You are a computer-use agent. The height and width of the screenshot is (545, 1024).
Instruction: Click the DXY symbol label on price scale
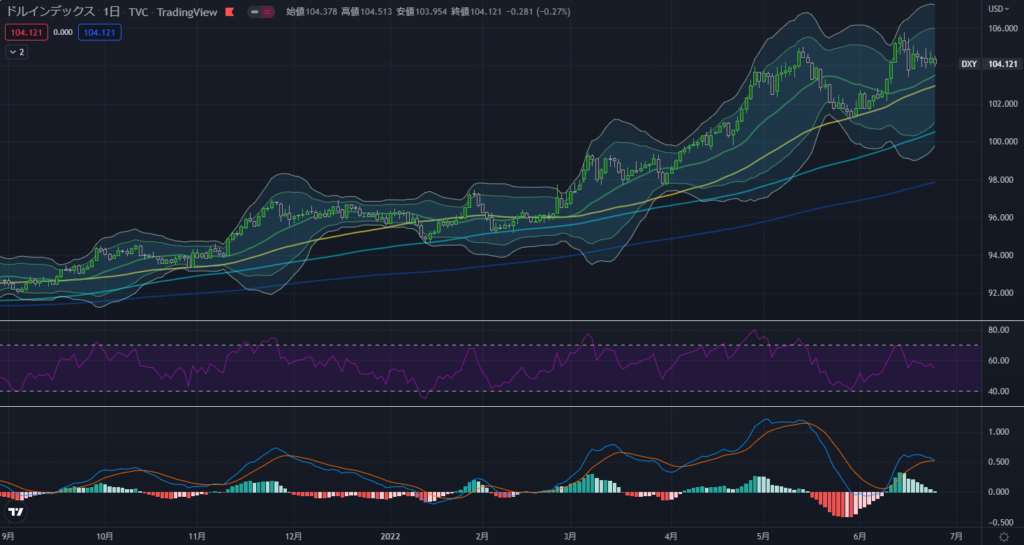[x=969, y=64]
